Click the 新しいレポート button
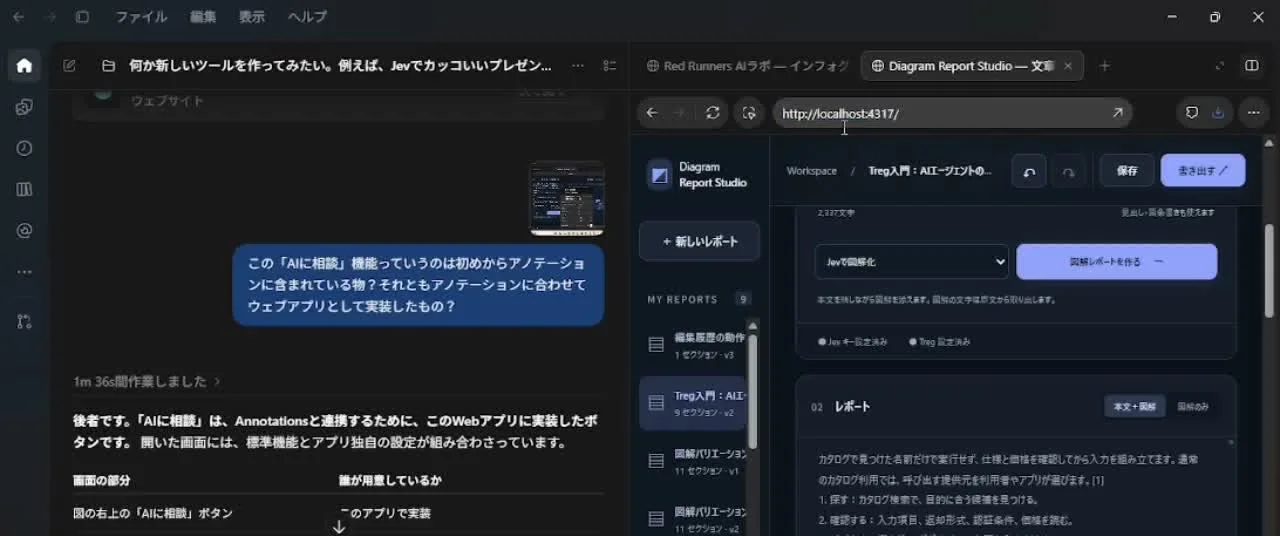The height and width of the screenshot is (536, 1280). pos(699,241)
